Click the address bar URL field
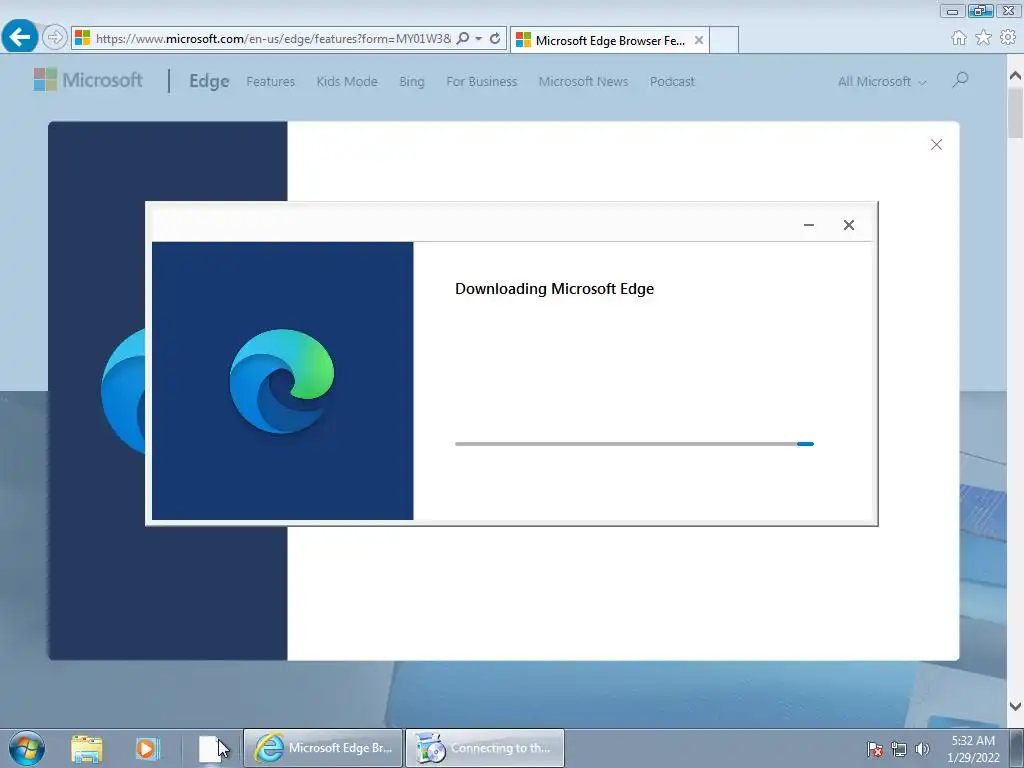The height and width of the screenshot is (768, 1024). coord(272,39)
